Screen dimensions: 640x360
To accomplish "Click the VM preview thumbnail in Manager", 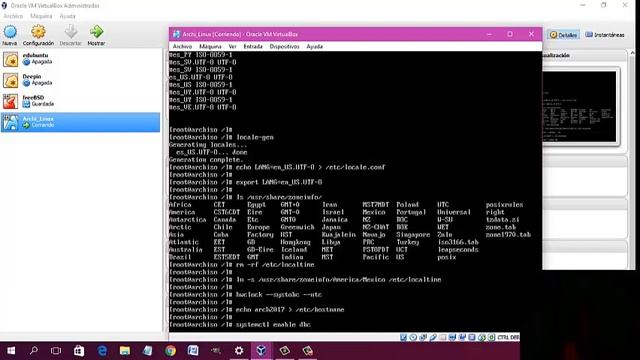I will tap(579, 107).
